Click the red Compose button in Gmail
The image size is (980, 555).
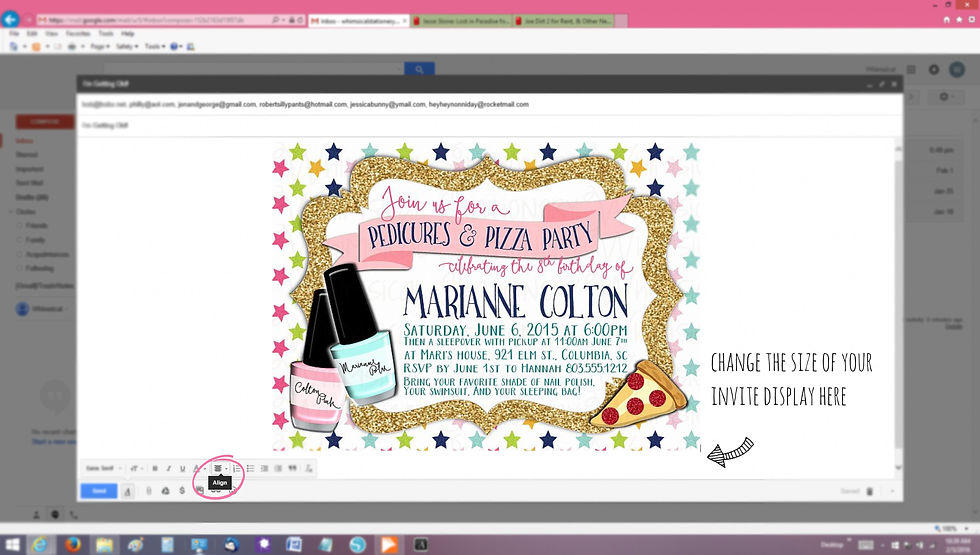click(44, 121)
